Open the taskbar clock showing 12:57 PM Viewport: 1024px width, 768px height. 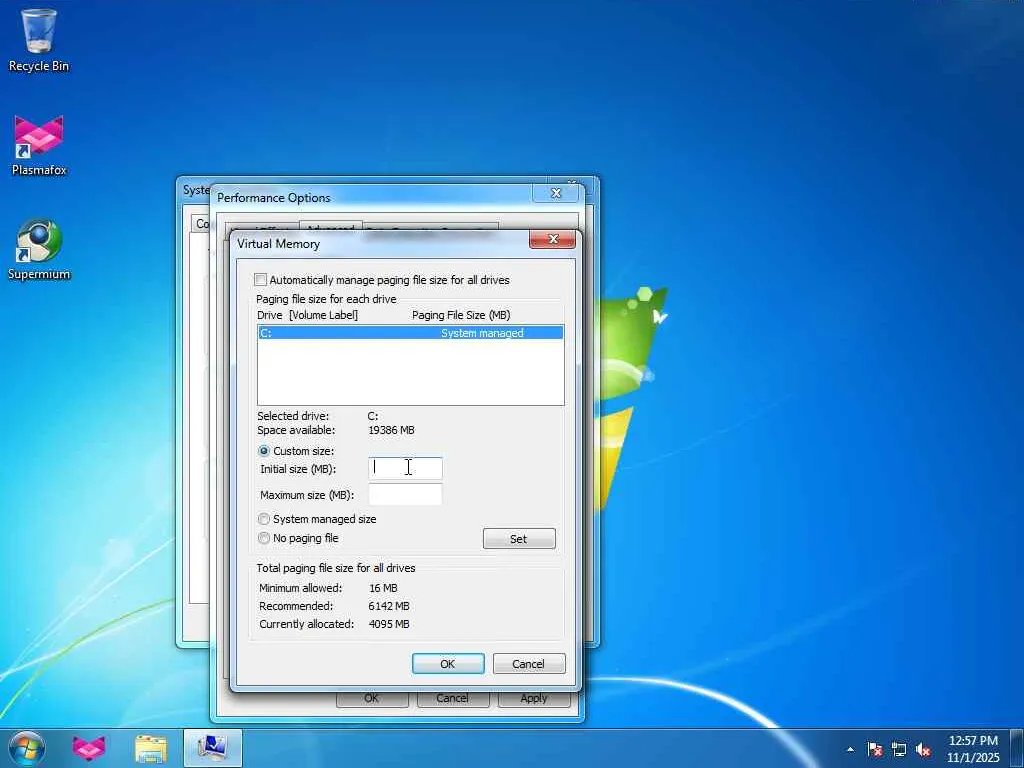973,749
